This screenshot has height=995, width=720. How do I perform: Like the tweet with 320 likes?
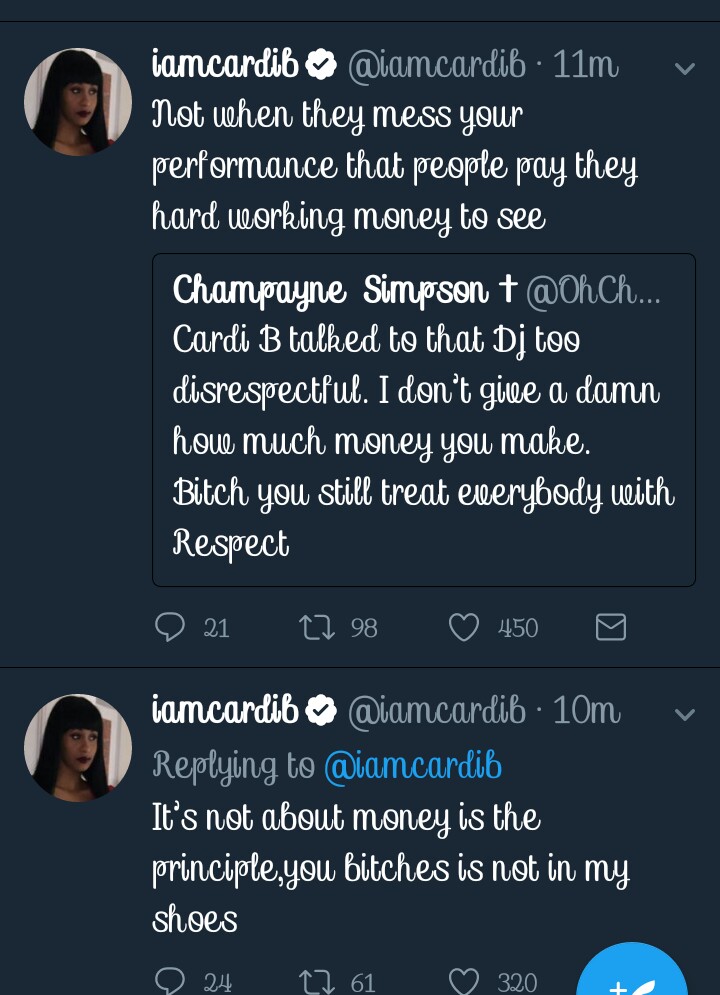[x=464, y=981]
